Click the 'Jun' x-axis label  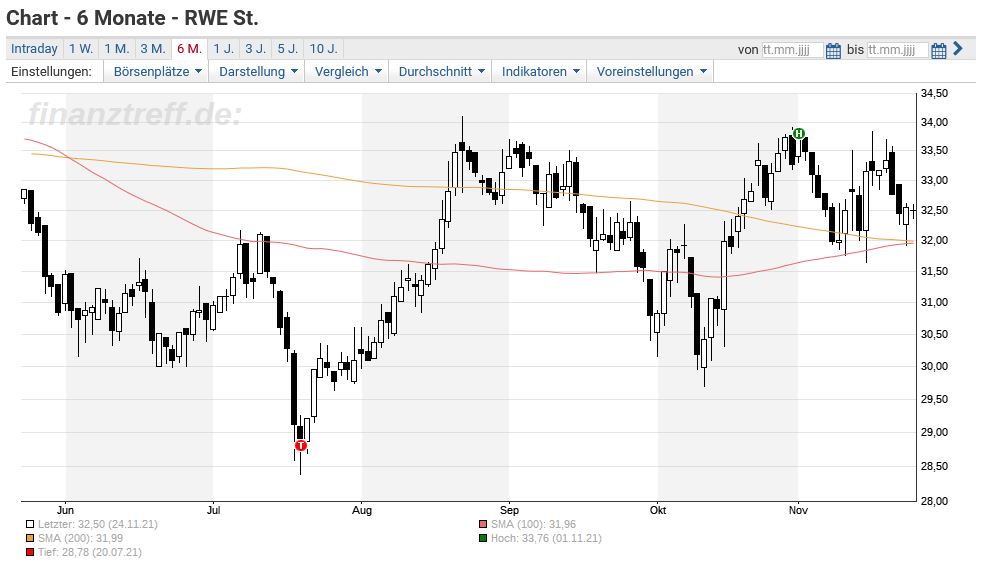click(65, 510)
